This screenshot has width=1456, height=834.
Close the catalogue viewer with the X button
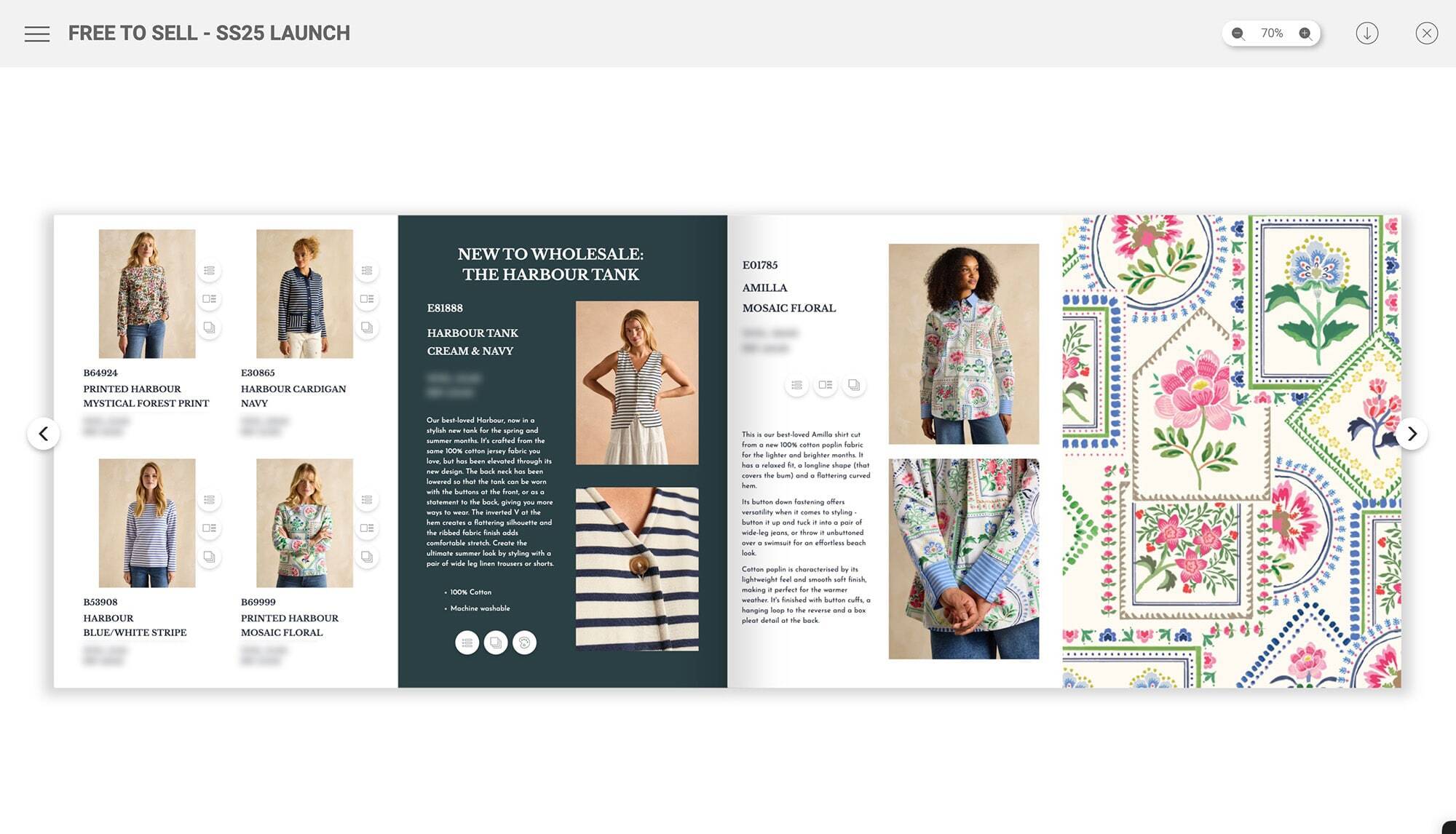(1426, 33)
